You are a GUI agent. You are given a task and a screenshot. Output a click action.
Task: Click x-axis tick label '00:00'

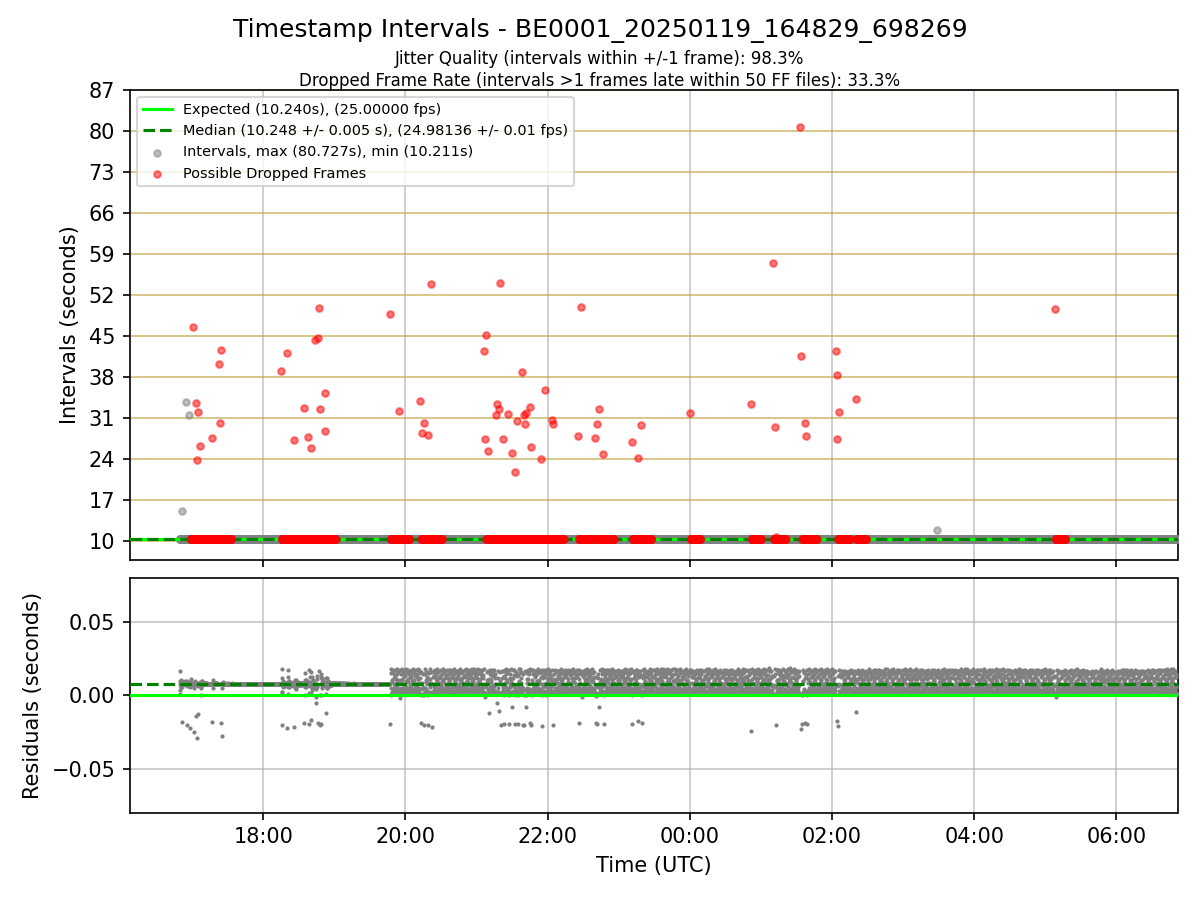pos(690,835)
